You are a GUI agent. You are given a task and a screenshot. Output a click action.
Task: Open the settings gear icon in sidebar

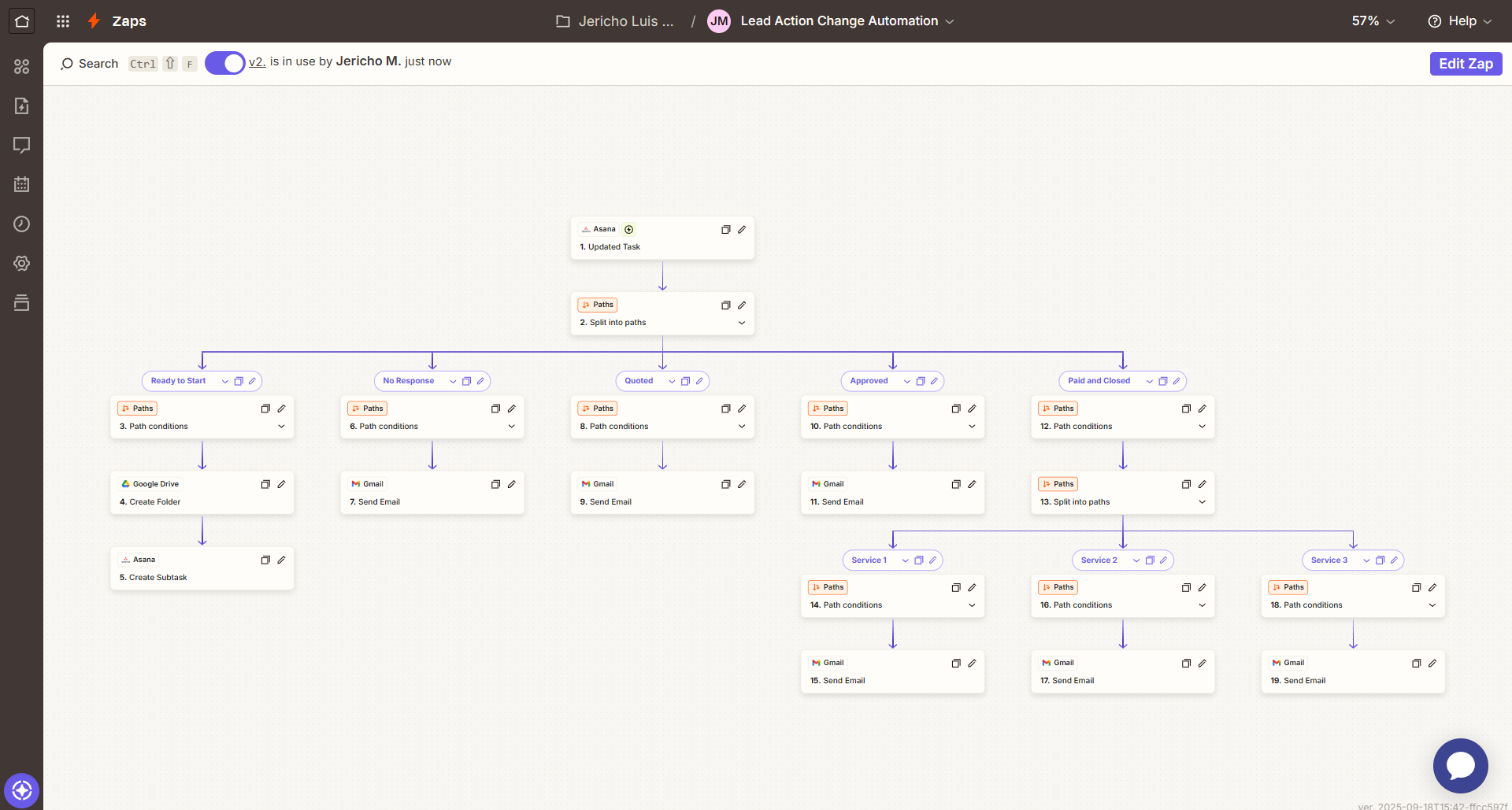[21, 264]
